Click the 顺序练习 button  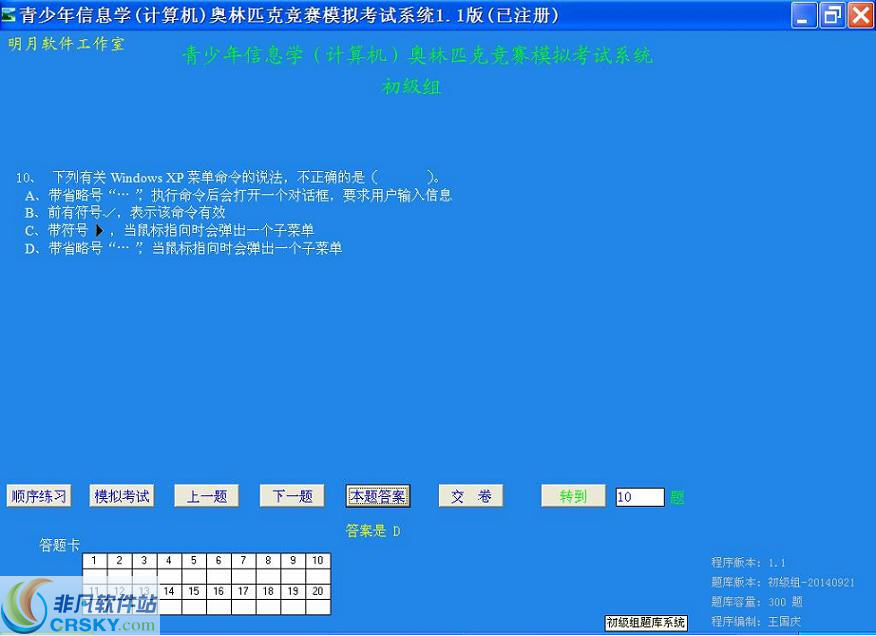pos(39,496)
